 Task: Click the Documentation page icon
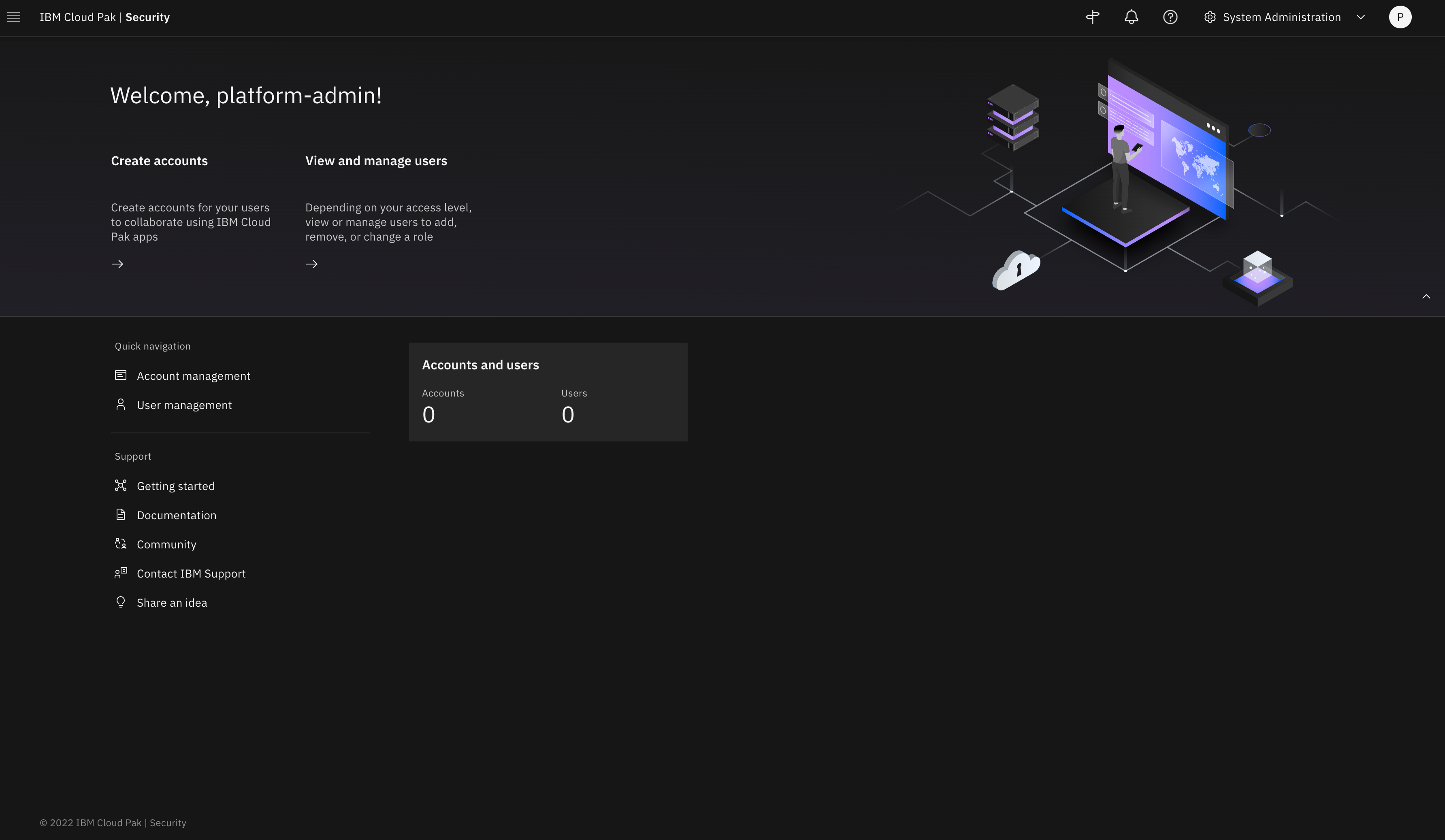[120, 514]
